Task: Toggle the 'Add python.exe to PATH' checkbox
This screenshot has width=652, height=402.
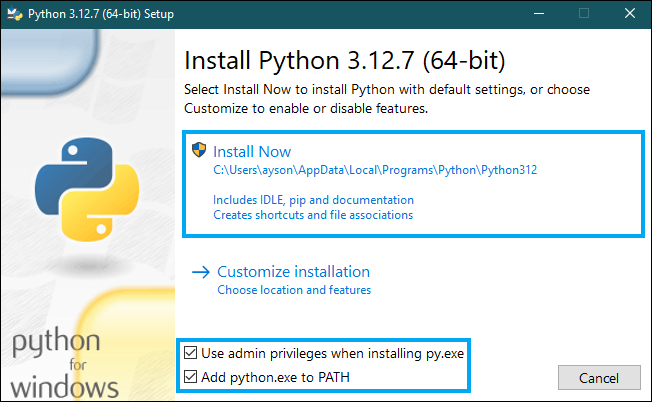Action: 191,377
